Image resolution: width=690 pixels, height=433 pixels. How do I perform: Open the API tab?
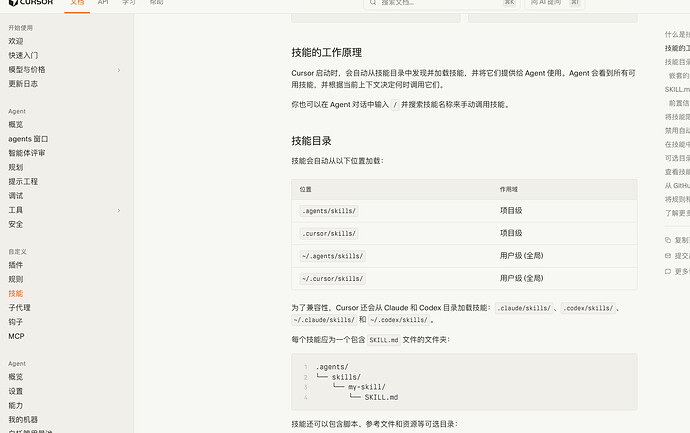(x=103, y=3)
